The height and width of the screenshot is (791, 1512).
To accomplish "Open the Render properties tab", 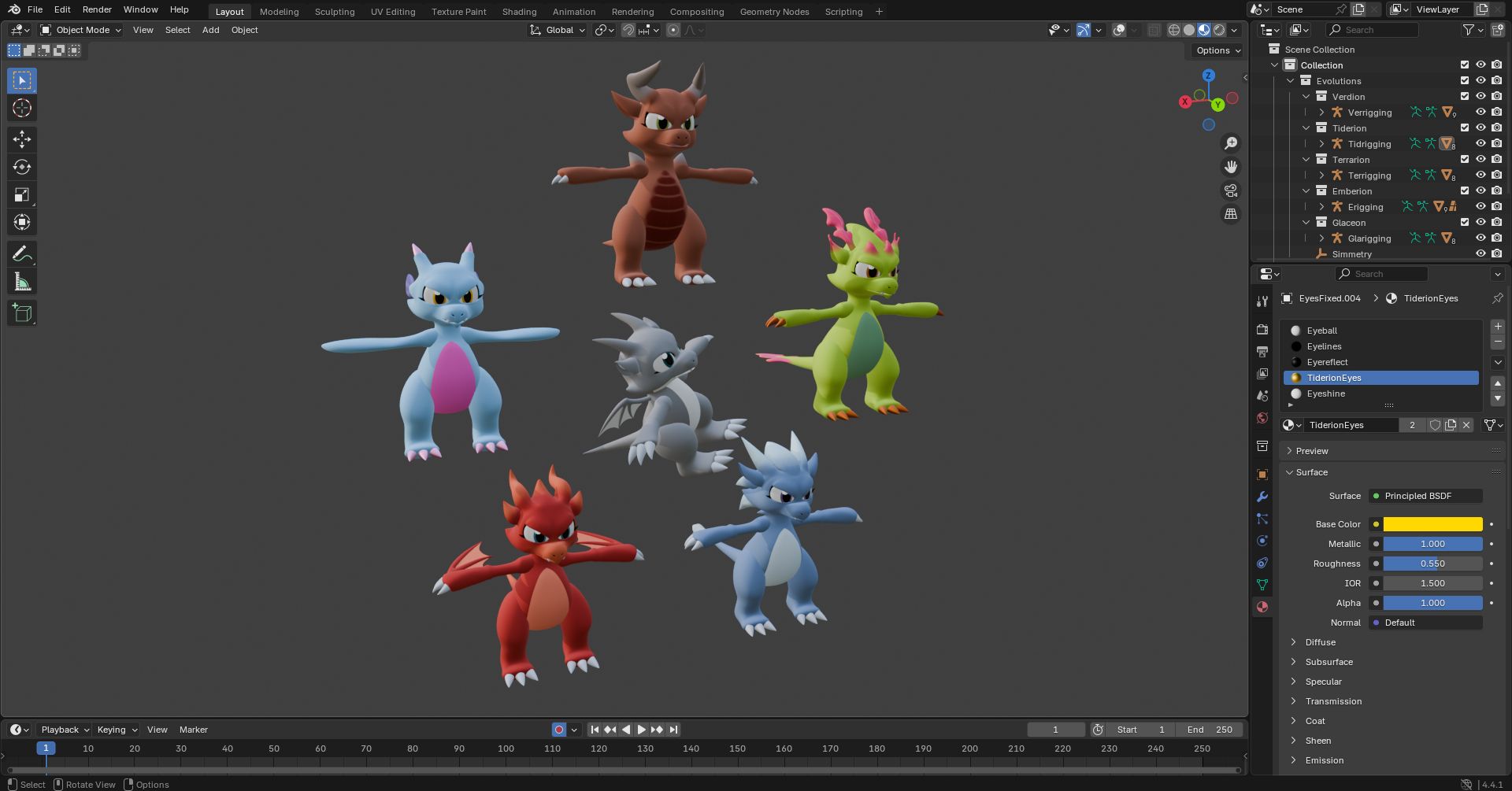I will click(x=1262, y=330).
